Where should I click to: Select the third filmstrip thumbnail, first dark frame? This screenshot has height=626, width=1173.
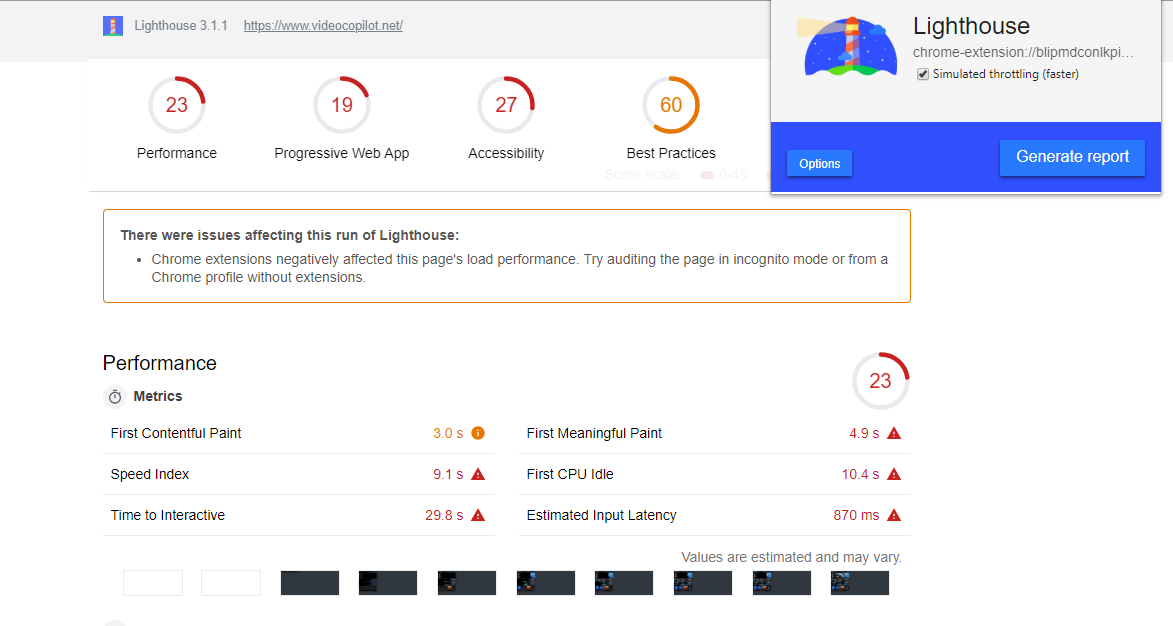coord(310,583)
